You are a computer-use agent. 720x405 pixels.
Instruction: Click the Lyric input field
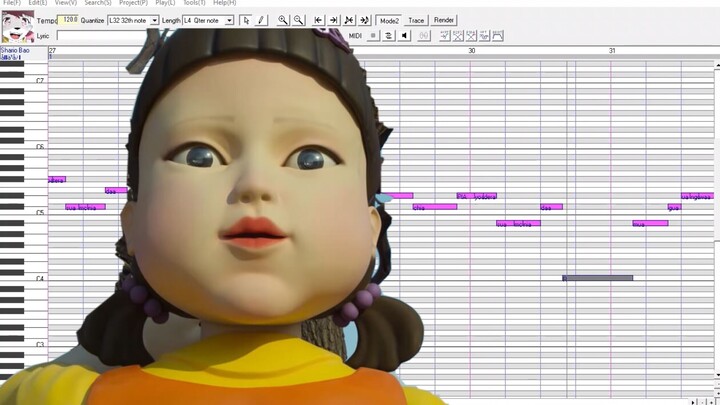[102, 36]
